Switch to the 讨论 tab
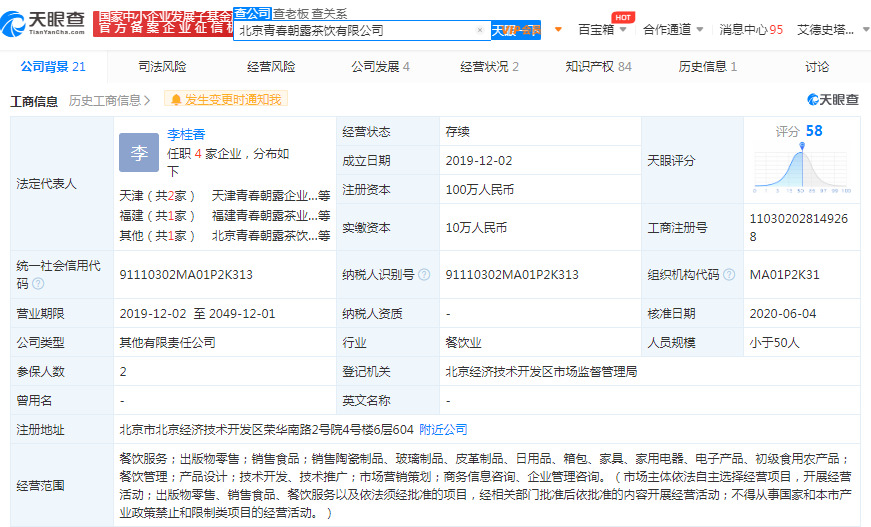The image size is (871, 527). tap(817, 67)
